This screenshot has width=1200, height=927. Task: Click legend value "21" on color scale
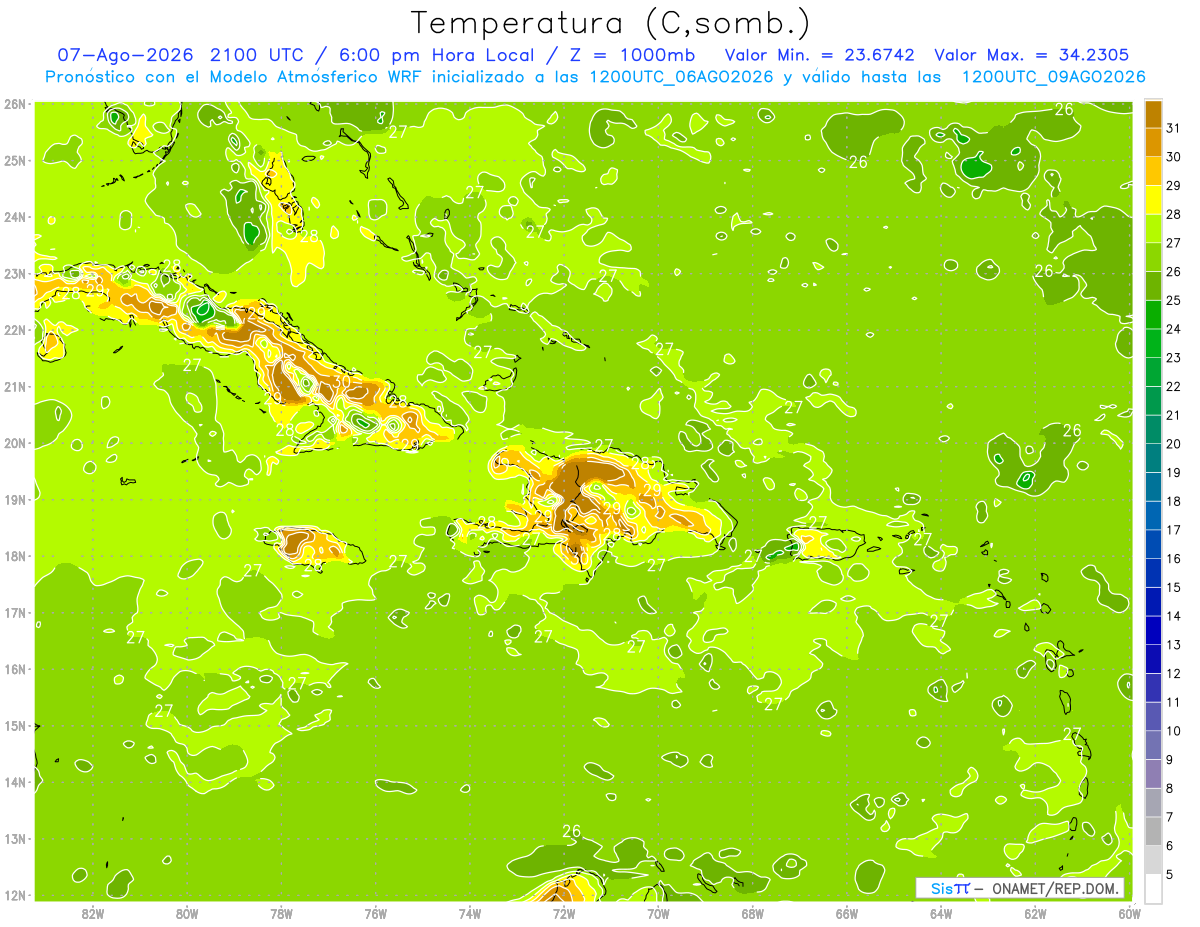(x=1174, y=415)
